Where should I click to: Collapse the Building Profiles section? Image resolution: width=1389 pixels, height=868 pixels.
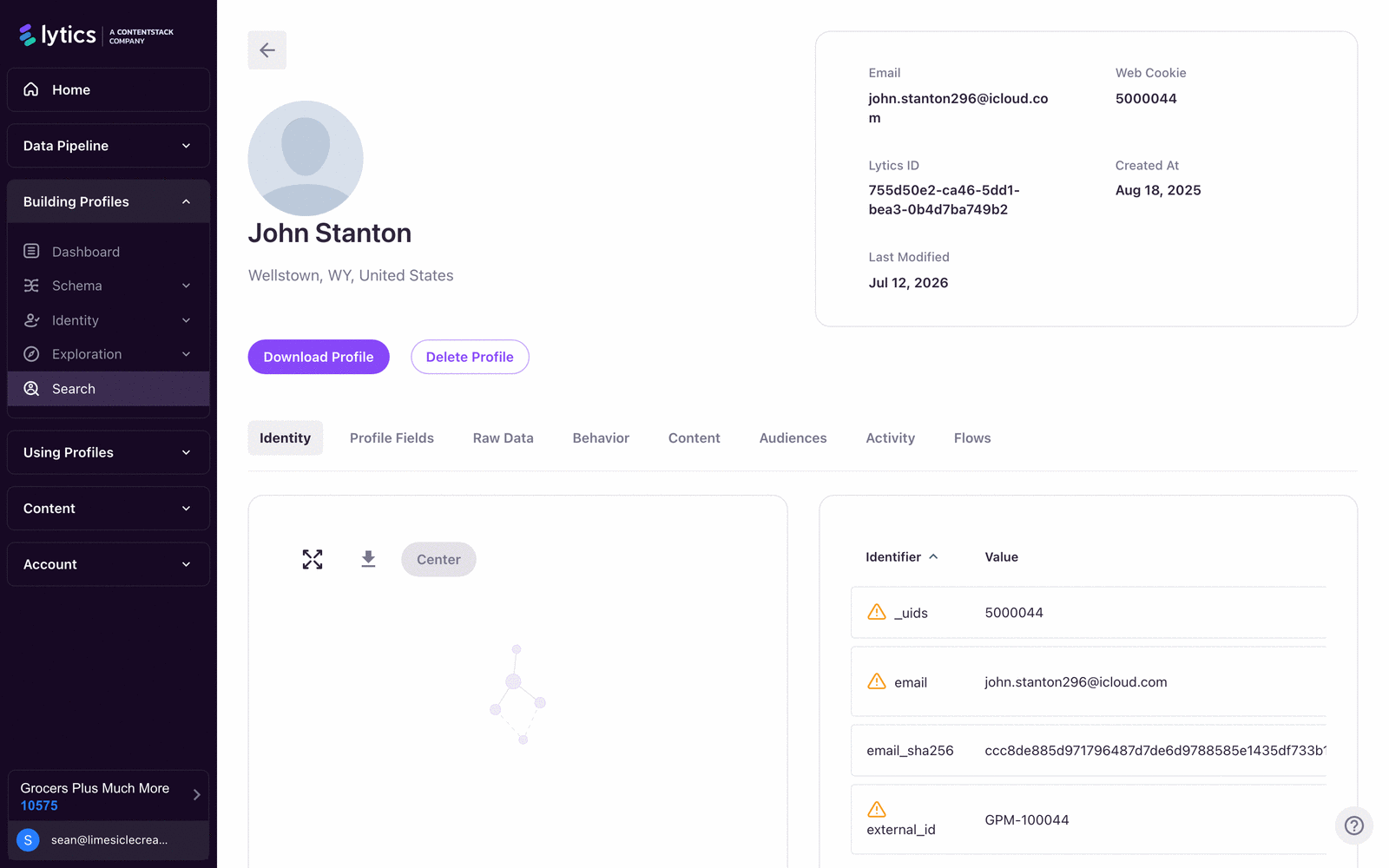[x=109, y=201]
